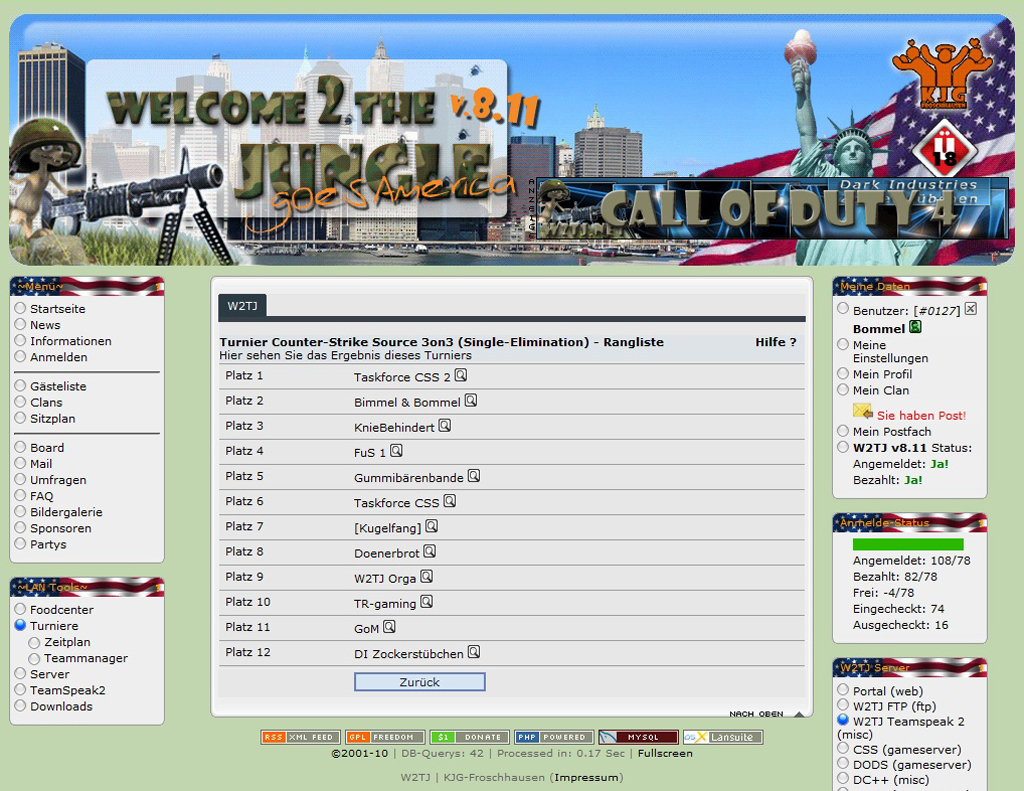The image size is (1024, 791).
Task: Select the Startseite menu entry
Action: point(57,308)
